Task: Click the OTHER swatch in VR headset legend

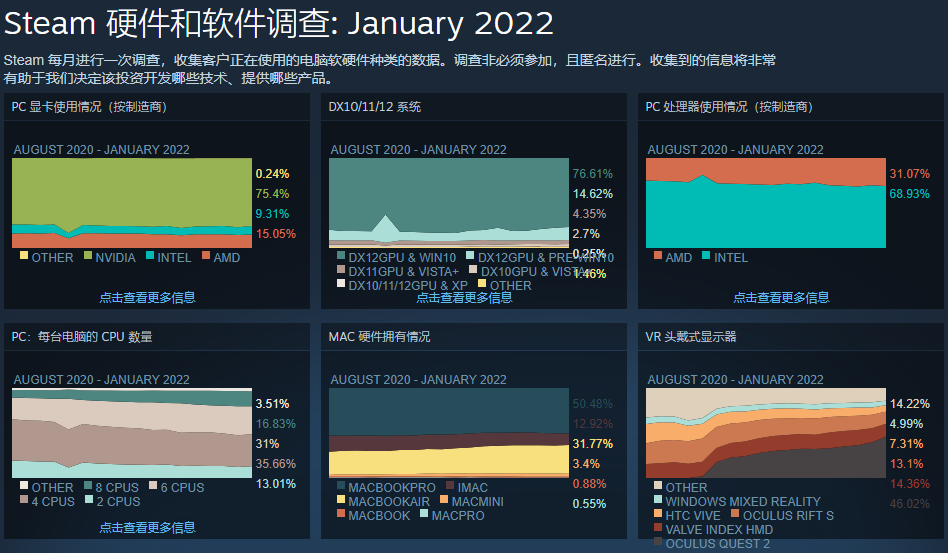Action: coord(658,485)
